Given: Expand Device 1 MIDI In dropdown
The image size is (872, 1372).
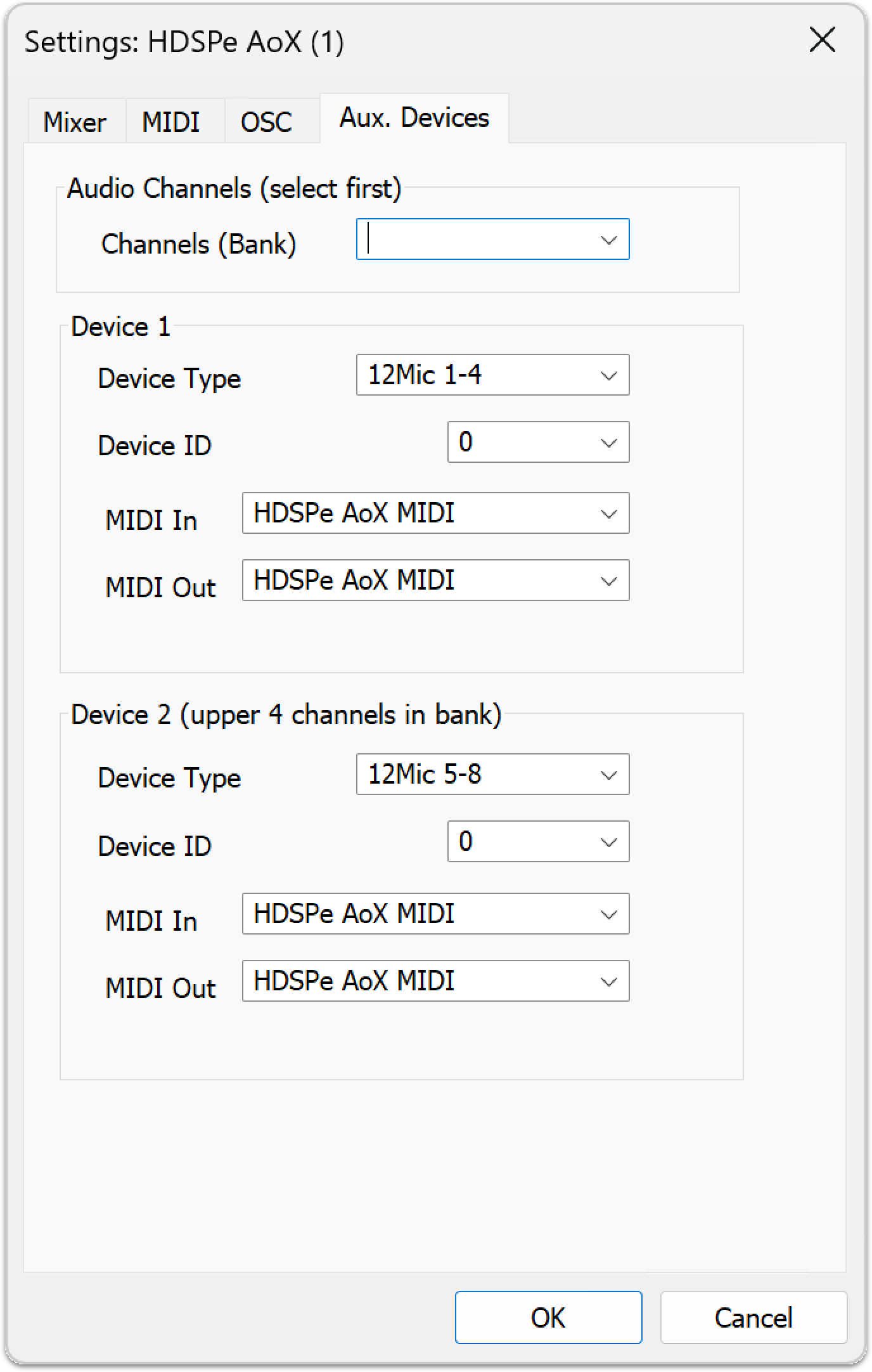Looking at the screenshot, I should click(x=608, y=514).
